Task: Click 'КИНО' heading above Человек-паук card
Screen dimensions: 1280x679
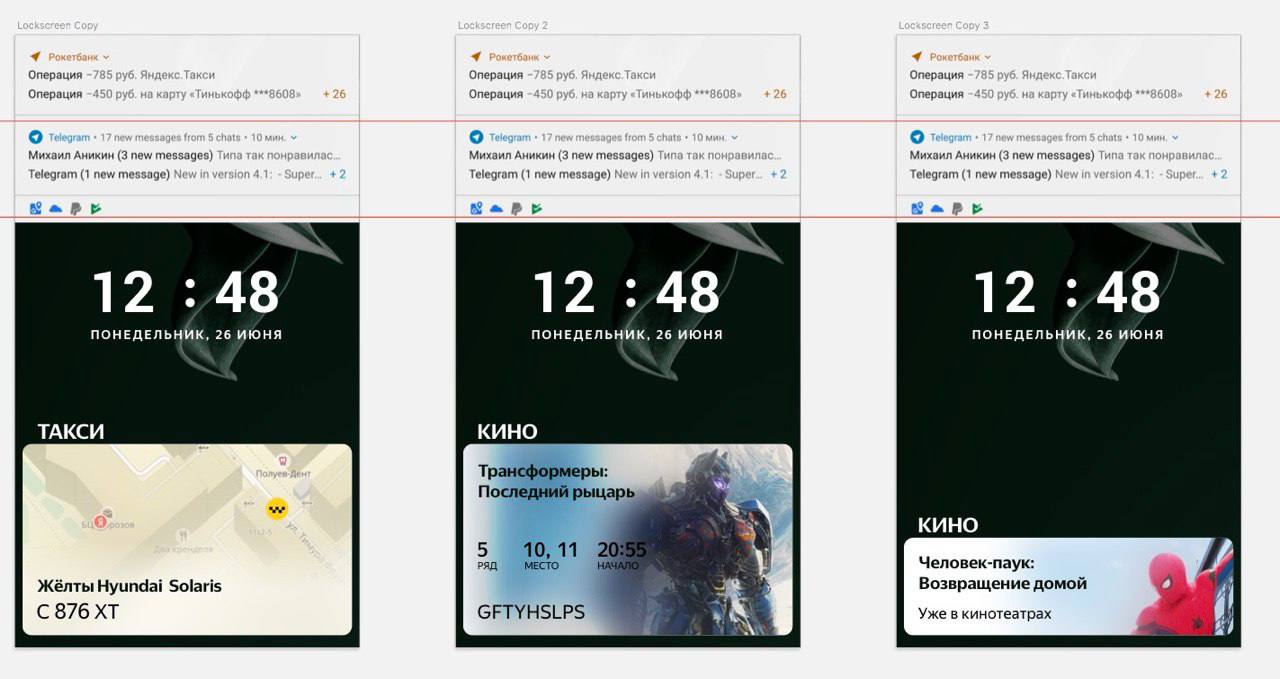Action: coord(948,525)
